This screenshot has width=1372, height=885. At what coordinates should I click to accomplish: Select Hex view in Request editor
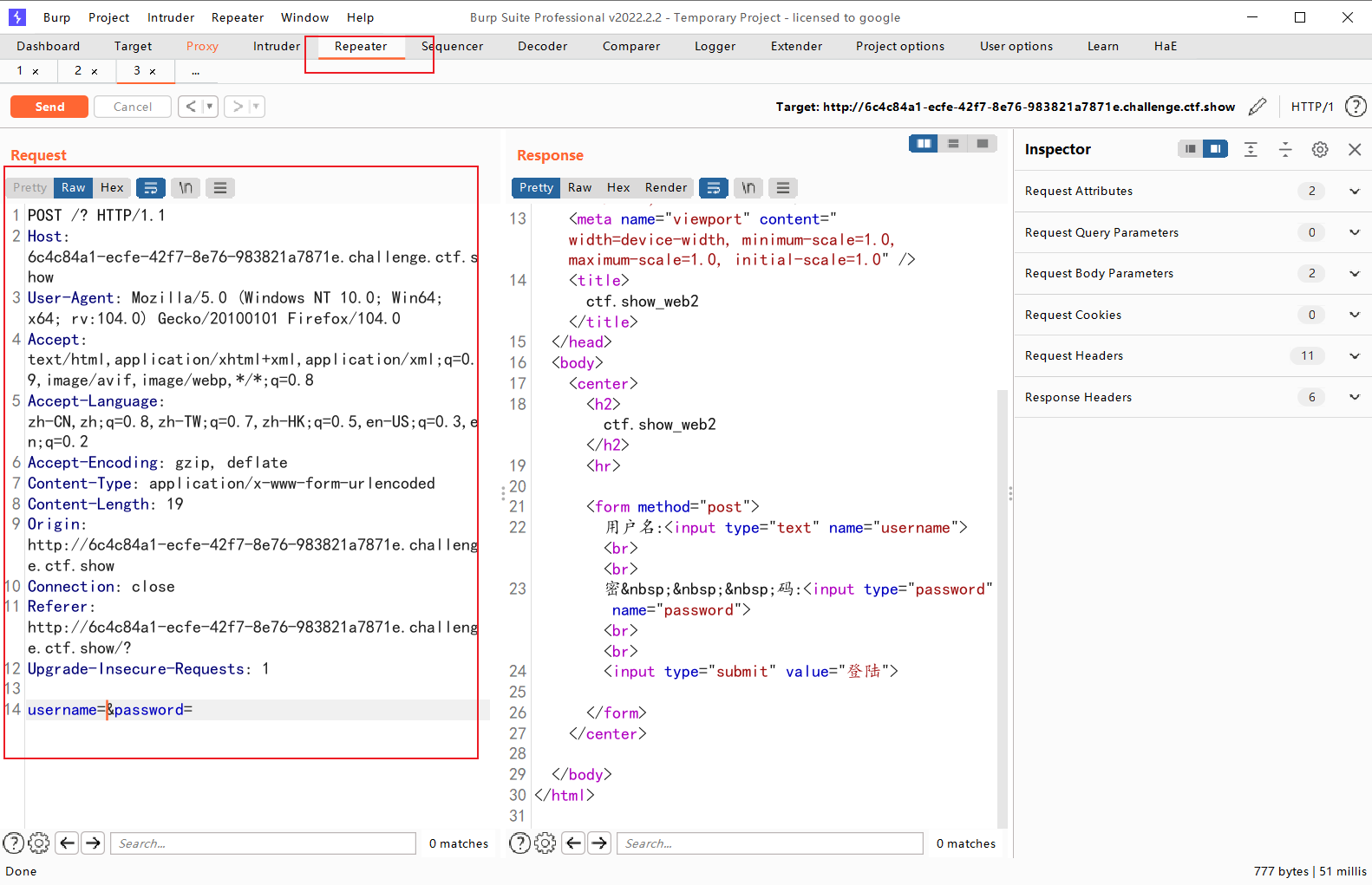pyautogui.click(x=112, y=187)
